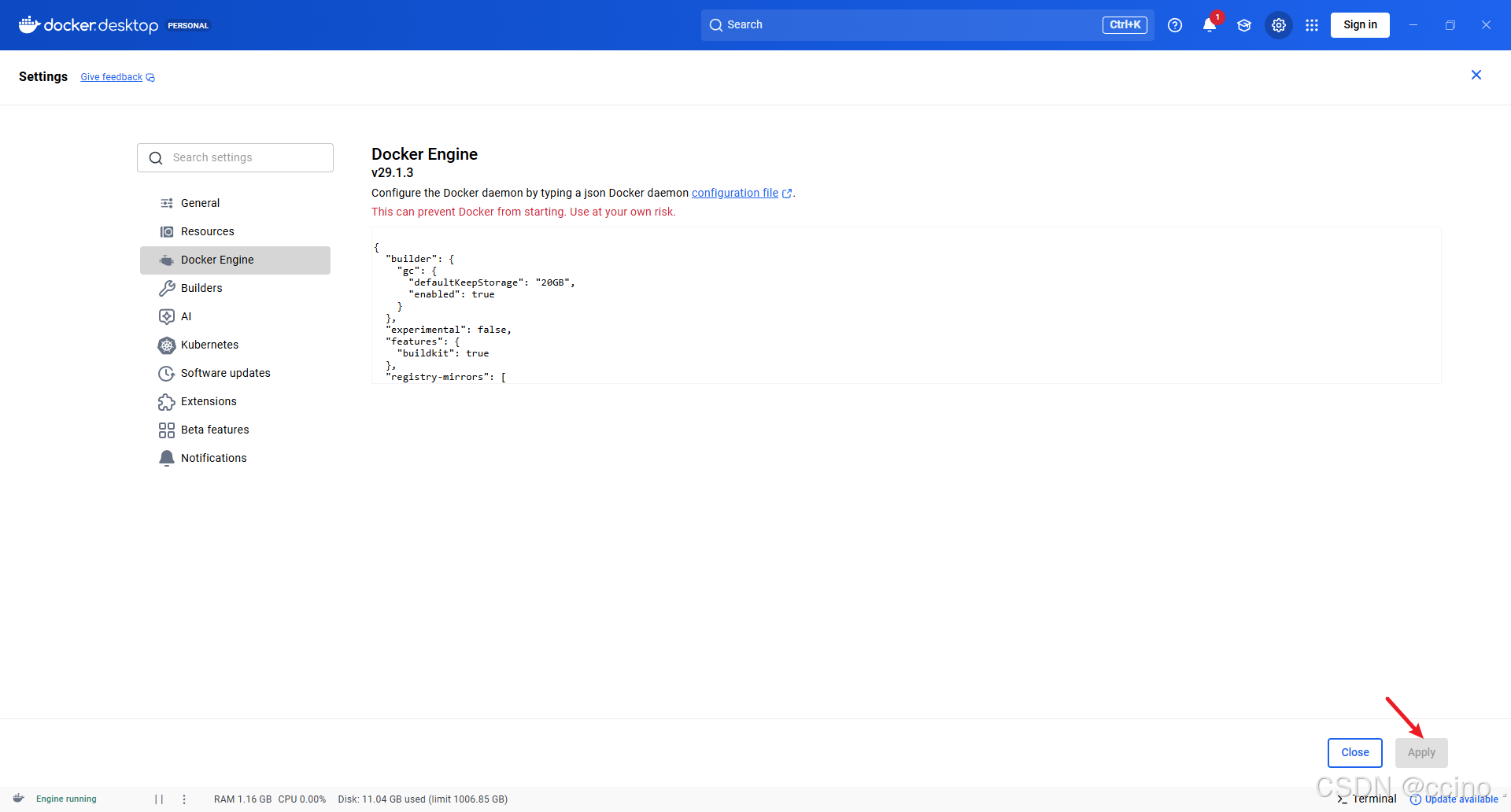1511x812 pixels.
Task: Close Settings with the blue X
Action: pyautogui.click(x=1476, y=75)
